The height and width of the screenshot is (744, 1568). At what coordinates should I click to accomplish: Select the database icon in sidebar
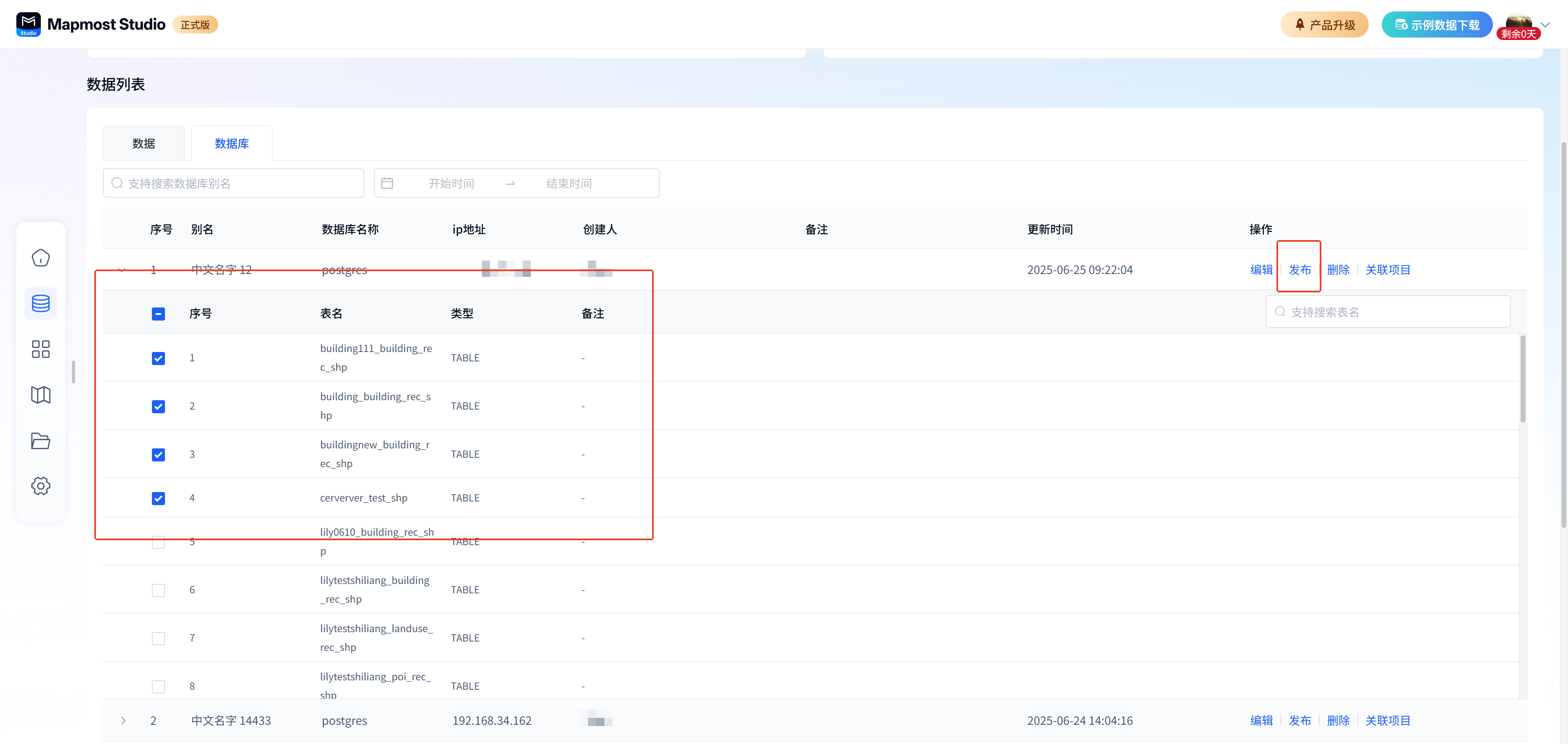tap(40, 303)
